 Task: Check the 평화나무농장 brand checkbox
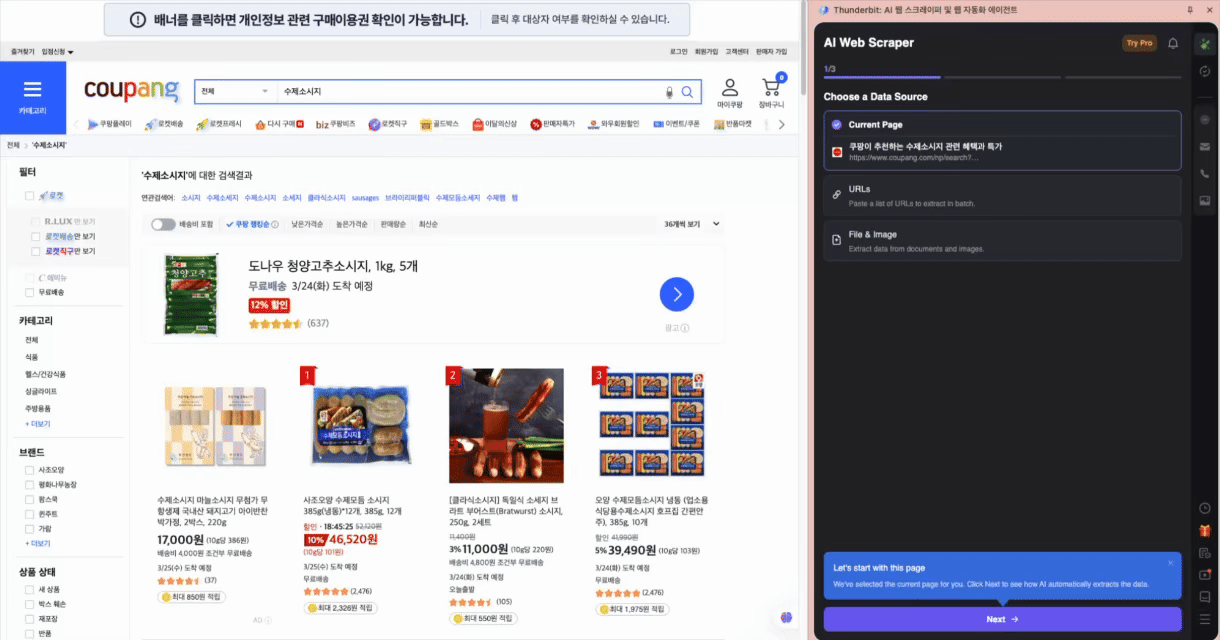tap(30, 484)
